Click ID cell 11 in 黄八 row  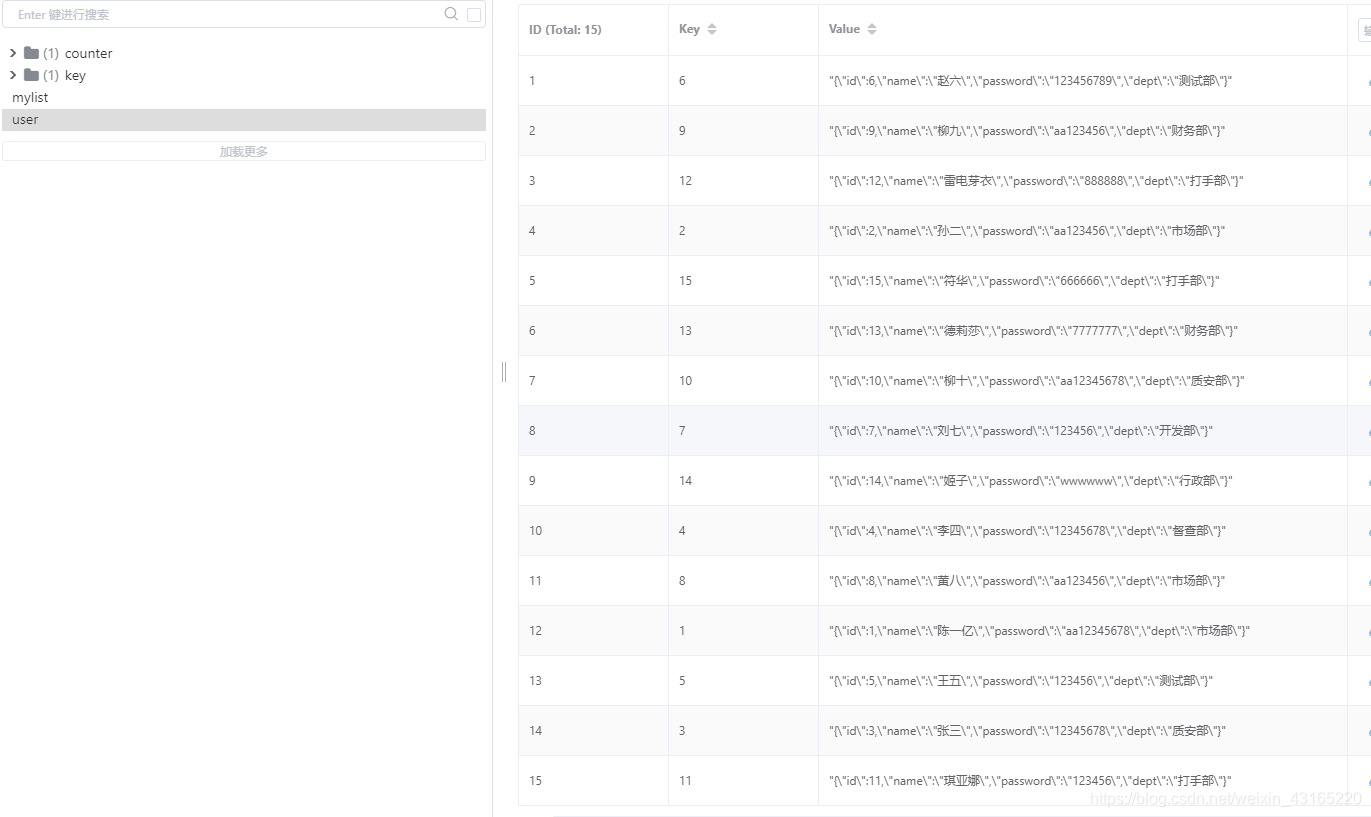point(593,581)
